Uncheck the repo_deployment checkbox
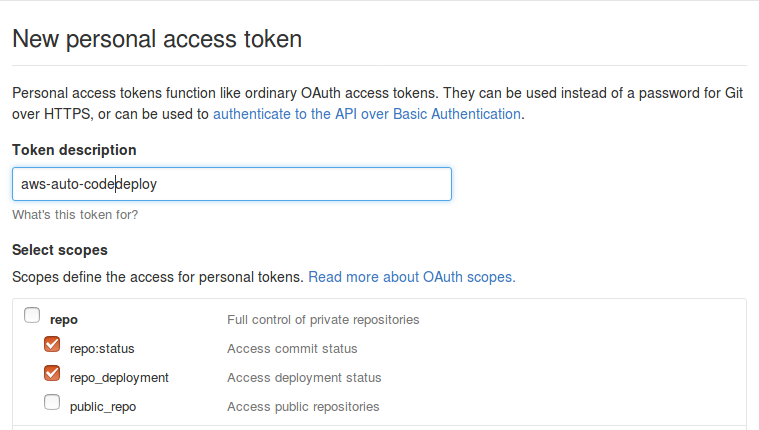 pos(52,373)
